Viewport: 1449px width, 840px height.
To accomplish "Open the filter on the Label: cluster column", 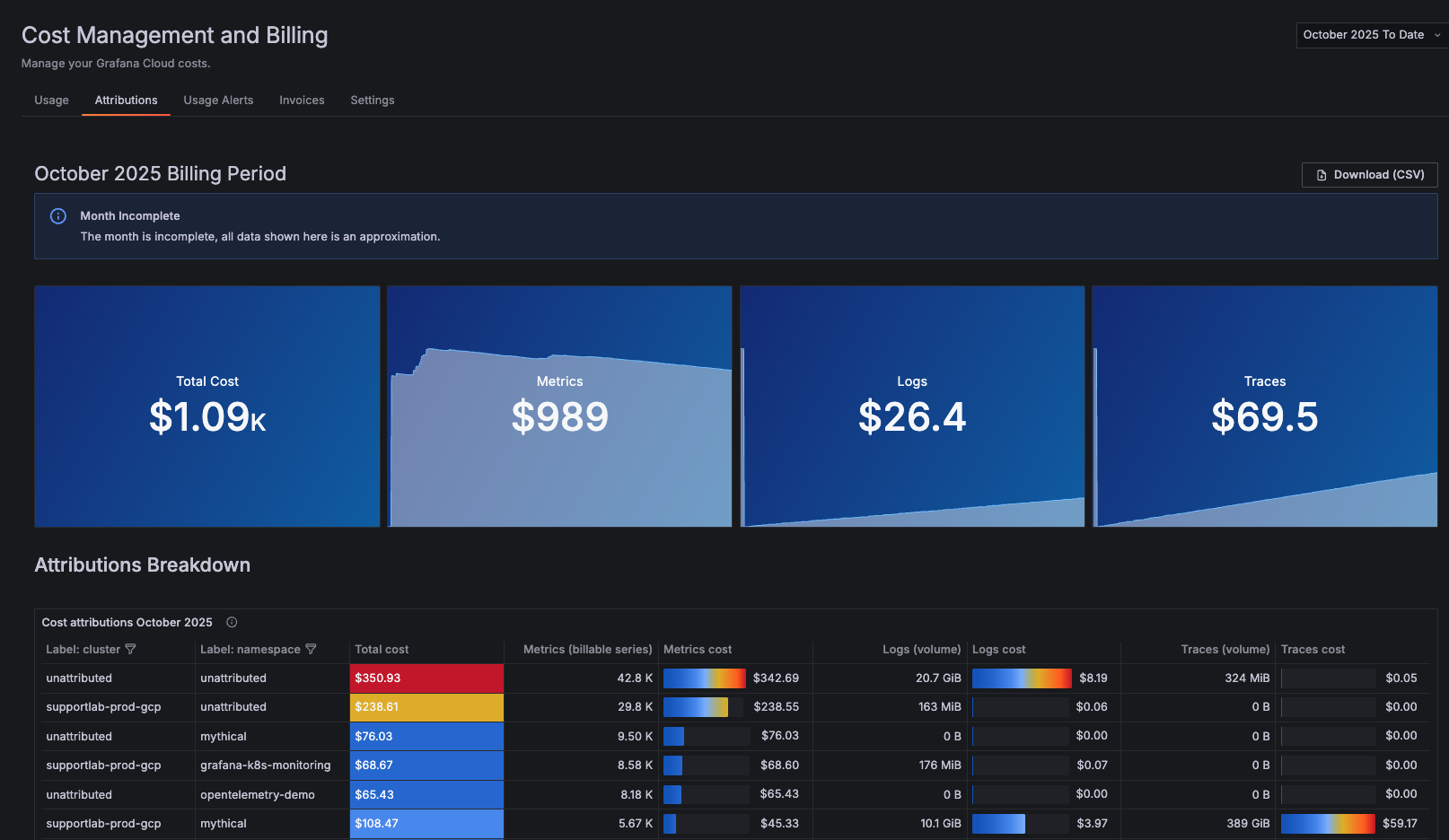I will pos(130,649).
